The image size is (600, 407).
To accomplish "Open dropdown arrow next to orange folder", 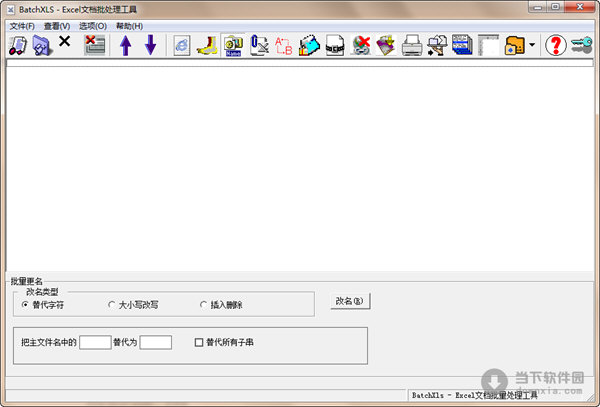I will point(532,45).
